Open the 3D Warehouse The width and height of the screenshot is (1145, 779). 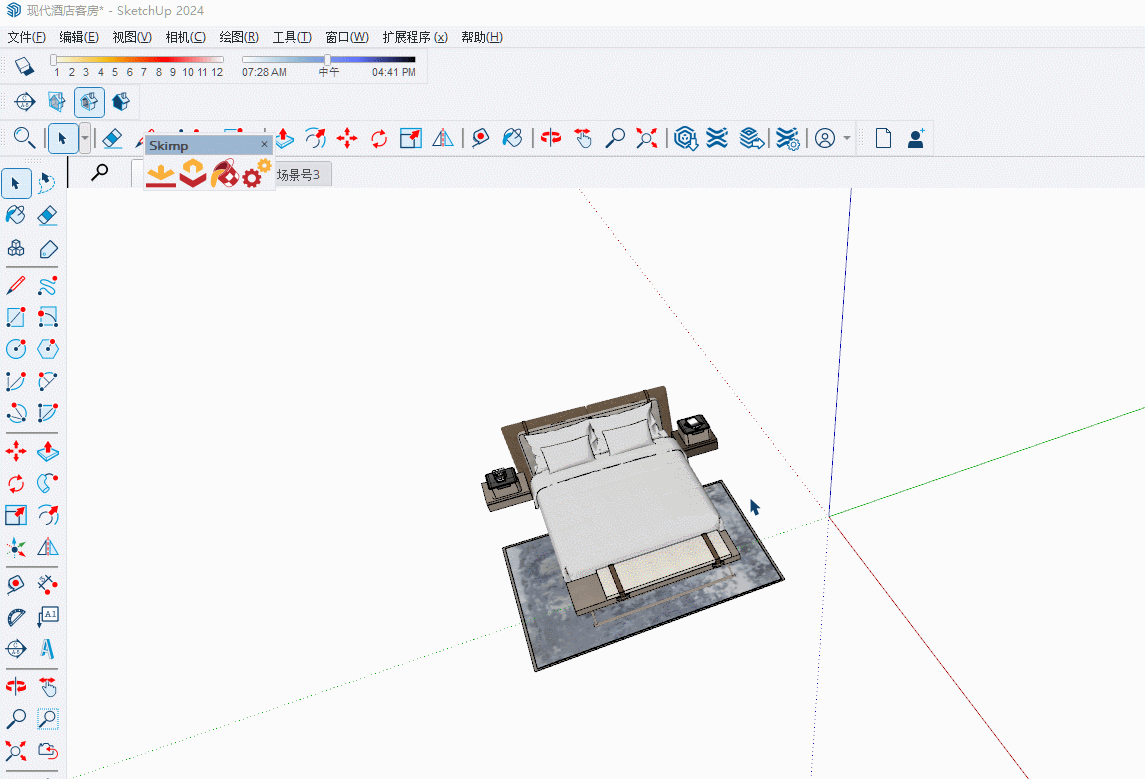coord(685,138)
